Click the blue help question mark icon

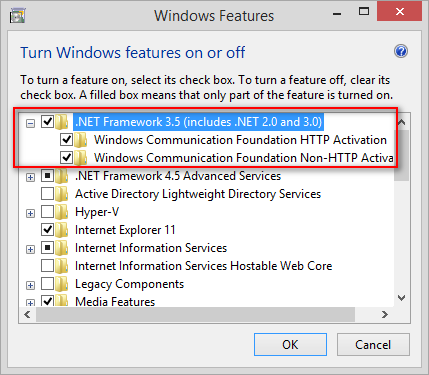tap(401, 52)
